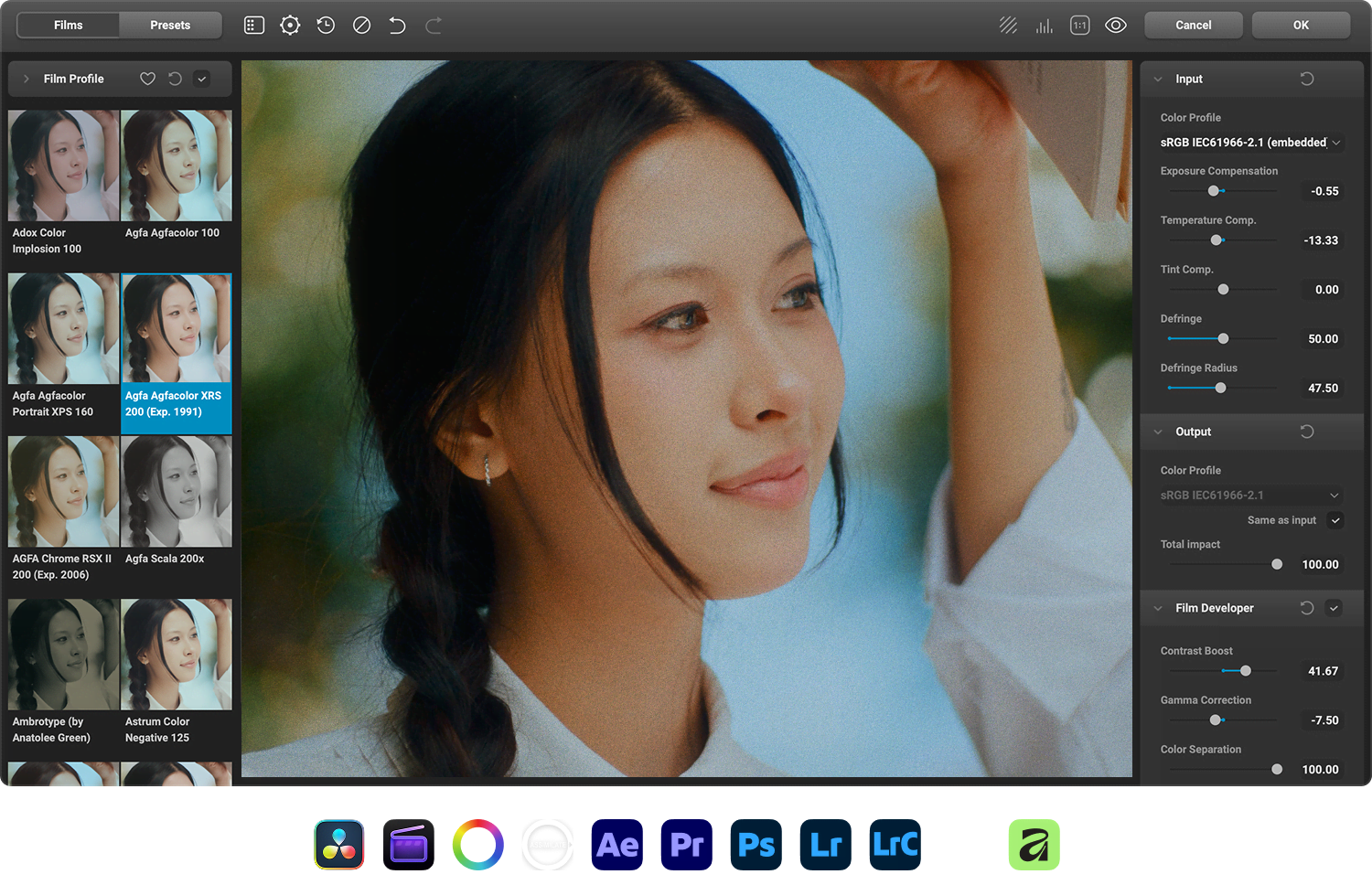Adjust the Defringe Radius slider
The width and height of the screenshot is (1372, 885).
coord(1220,389)
